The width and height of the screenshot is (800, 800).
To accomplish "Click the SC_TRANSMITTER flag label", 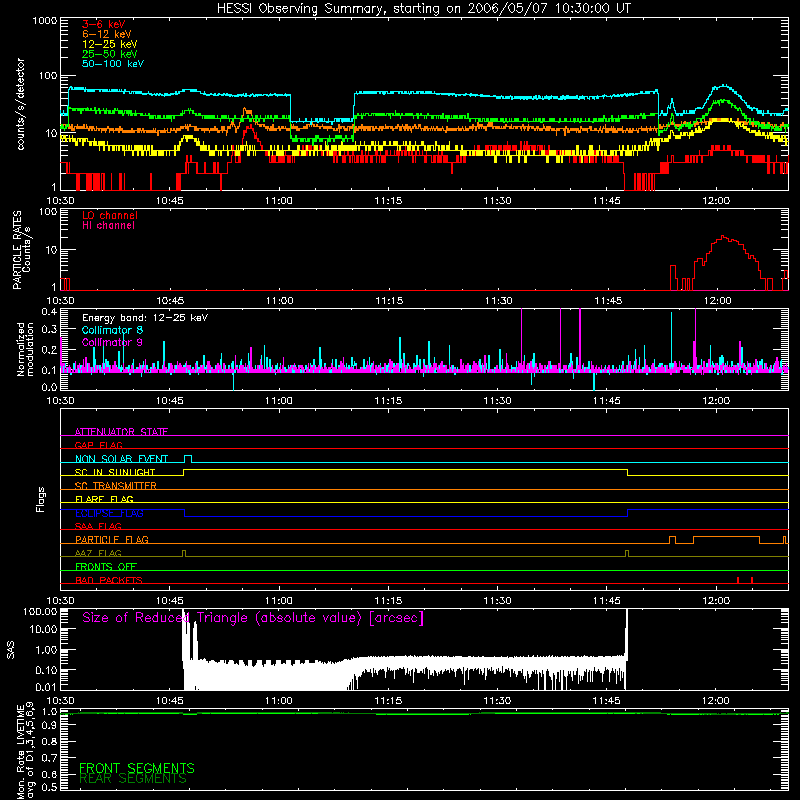I will (116, 486).
